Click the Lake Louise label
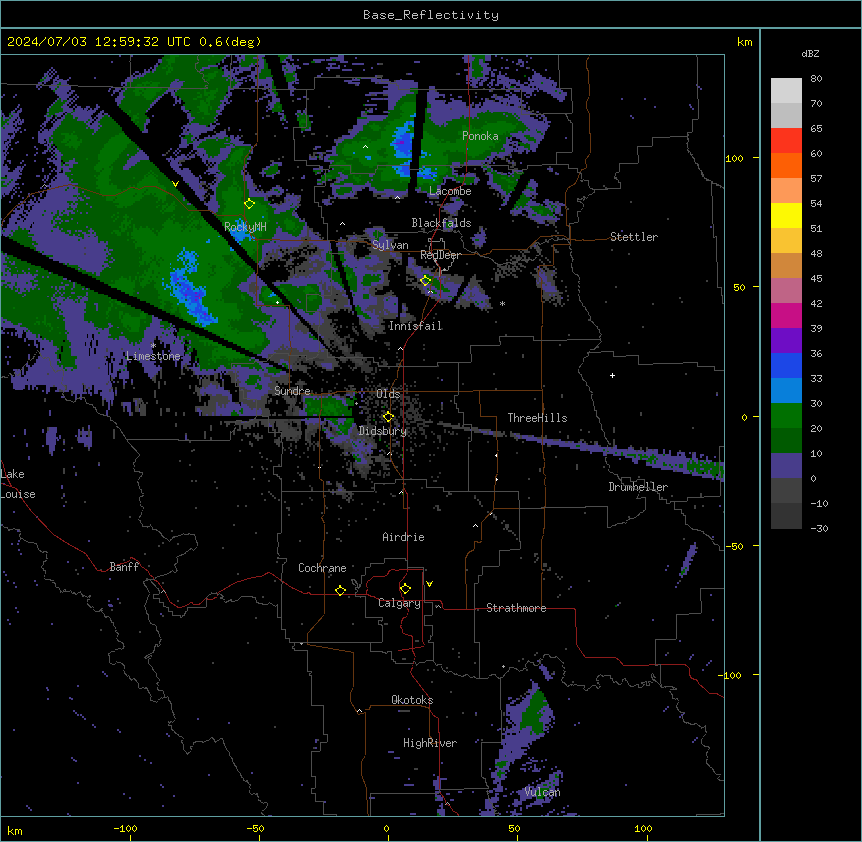This screenshot has height=842, width=862. pos(18,484)
